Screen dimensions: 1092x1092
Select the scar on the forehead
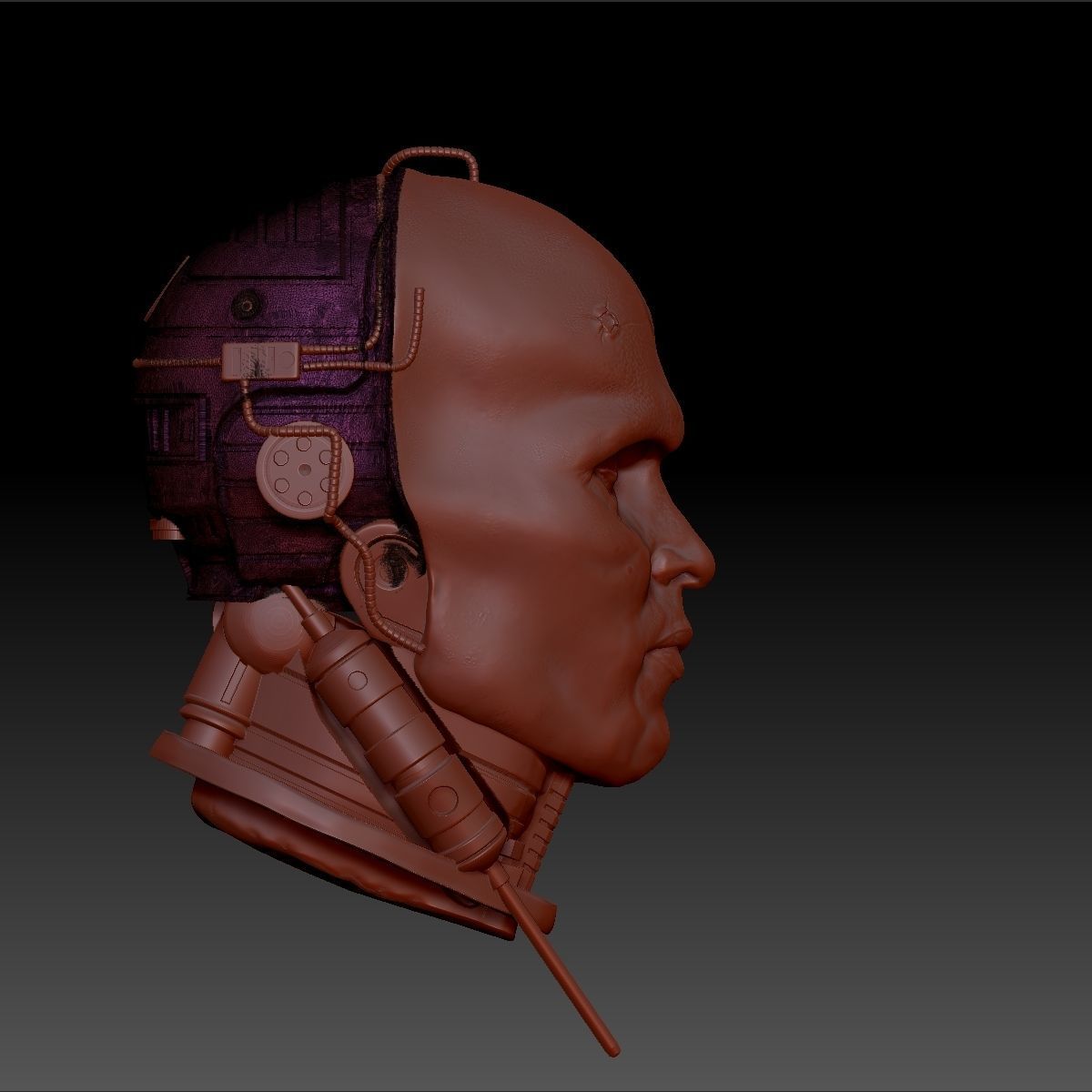click(608, 317)
